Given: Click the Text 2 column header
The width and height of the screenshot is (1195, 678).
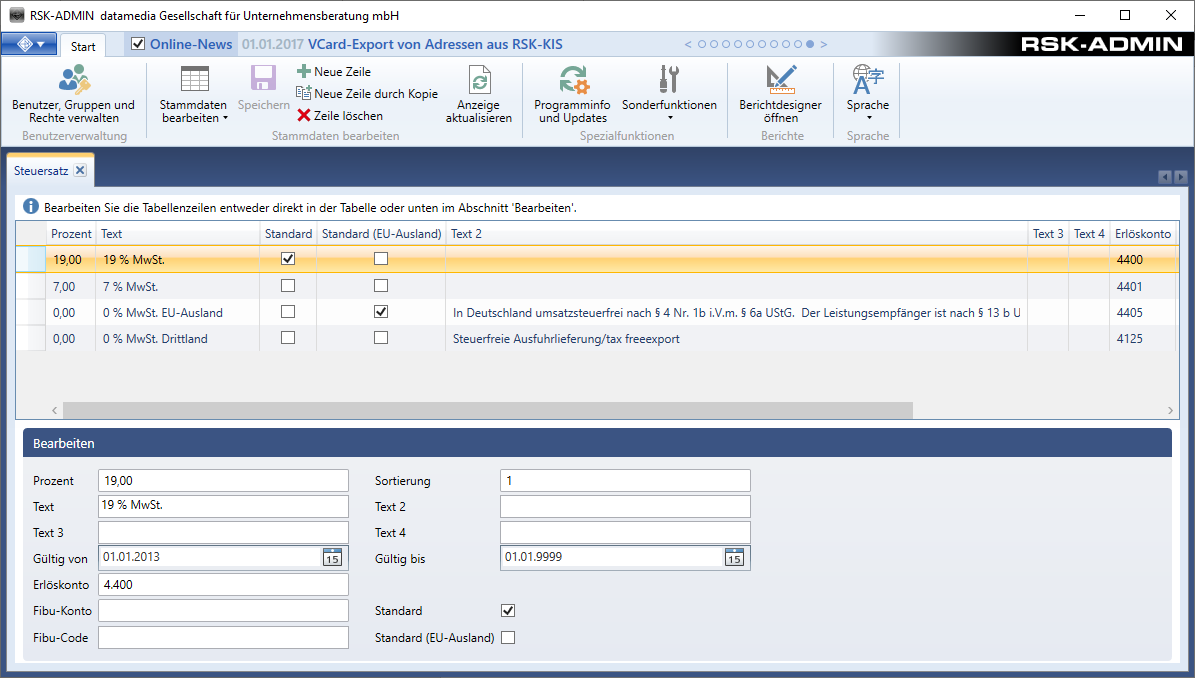Looking at the screenshot, I should coord(736,234).
